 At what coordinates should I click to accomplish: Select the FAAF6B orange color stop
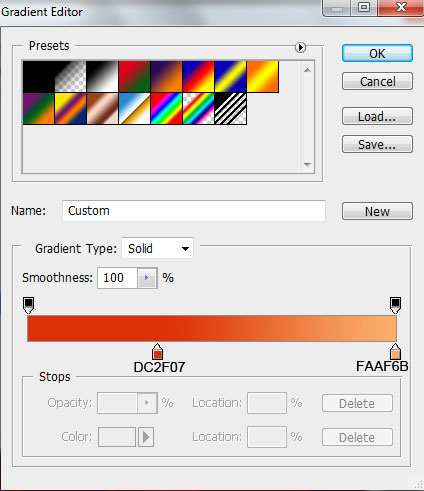[395, 351]
